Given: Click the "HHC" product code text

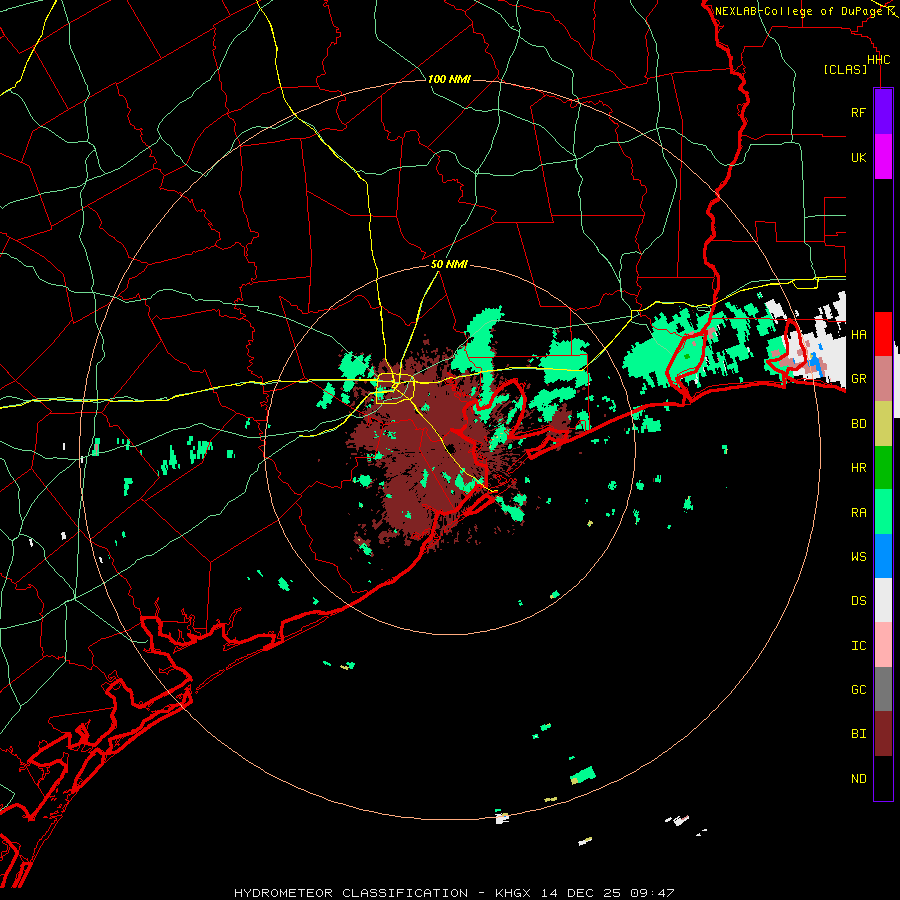Looking at the screenshot, I should tap(878, 60).
